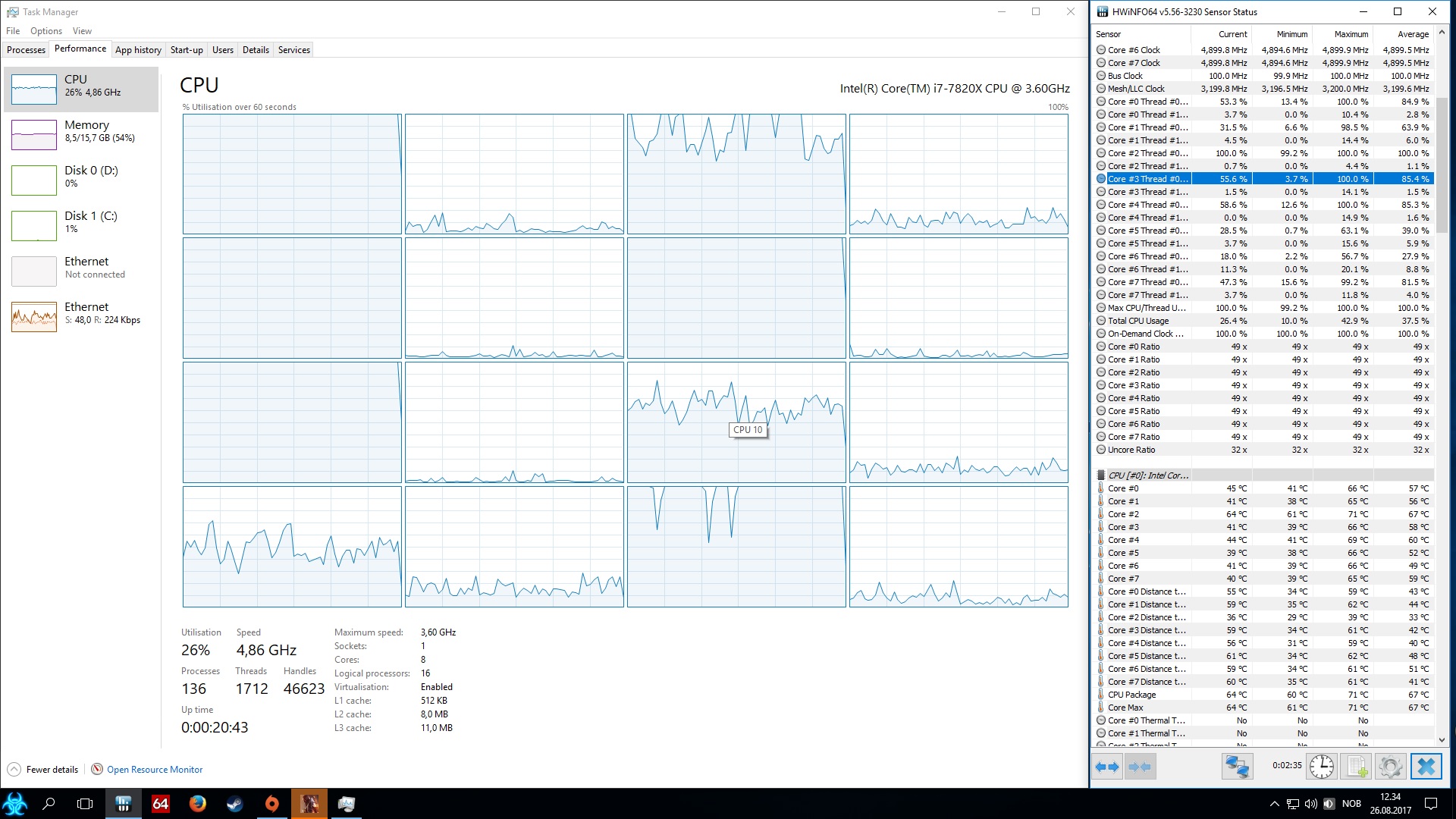Switch to Services tab
The image size is (1456, 819).
pos(294,50)
